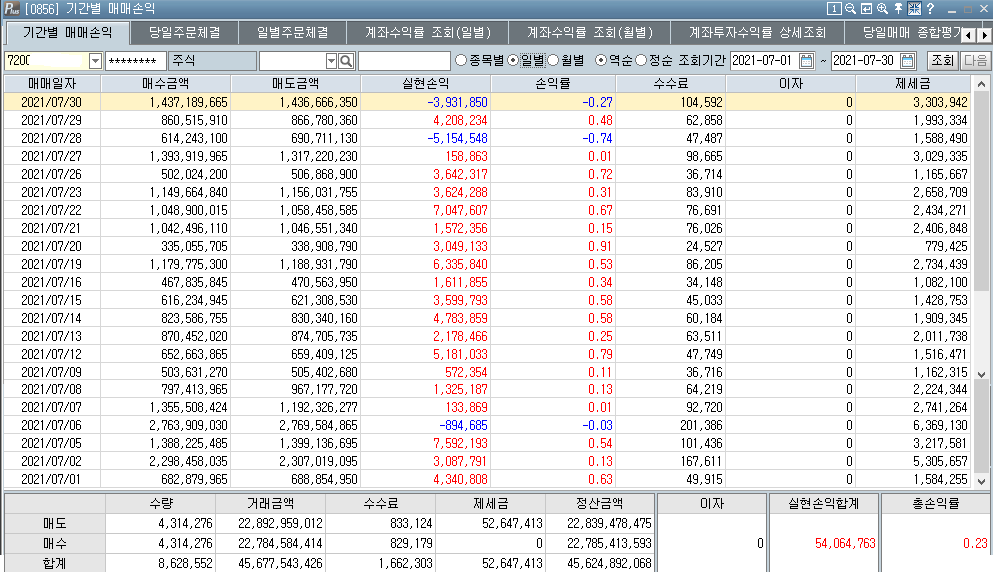Click the 제세금 column header
Image resolution: width=993 pixels, height=572 pixels.
point(913,84)
